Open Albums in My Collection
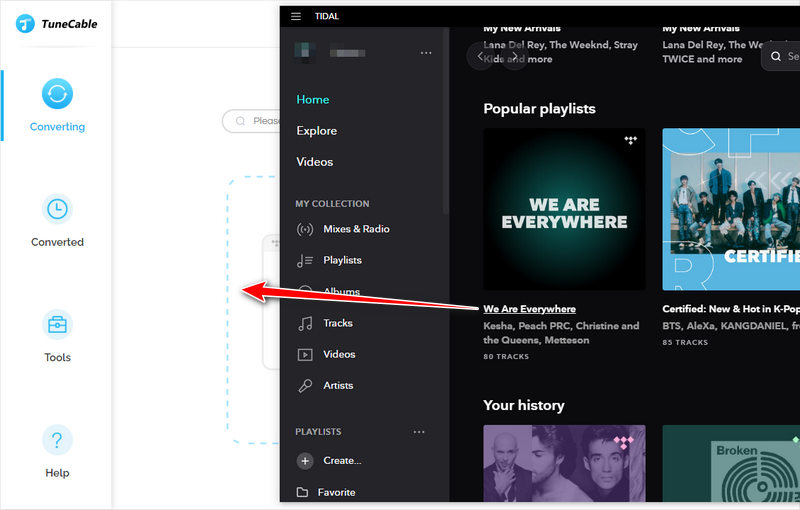Viewport: 800px width, 510px height. [x=342, y=291]
